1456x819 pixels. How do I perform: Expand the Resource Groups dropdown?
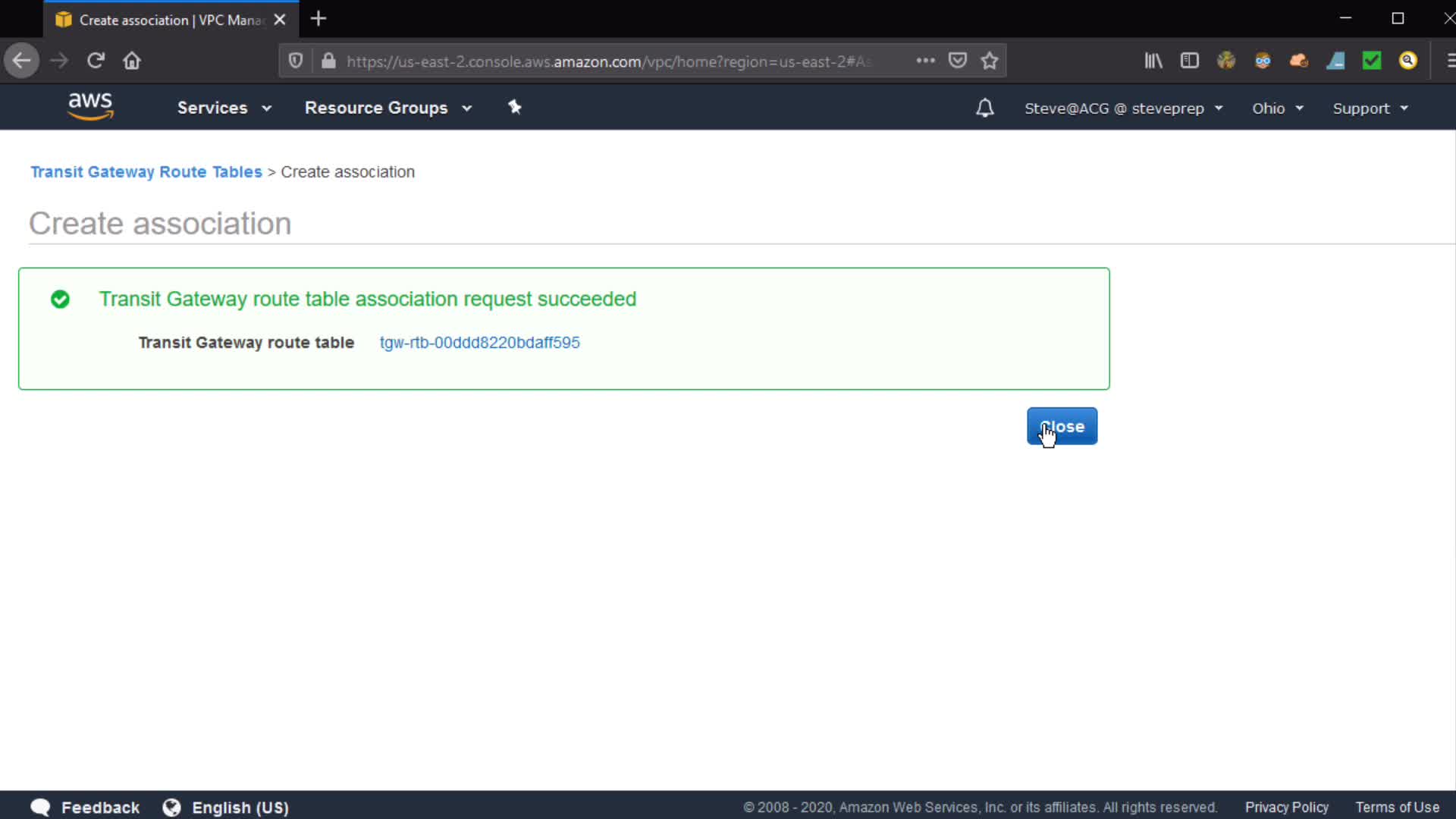coord(388,108)
